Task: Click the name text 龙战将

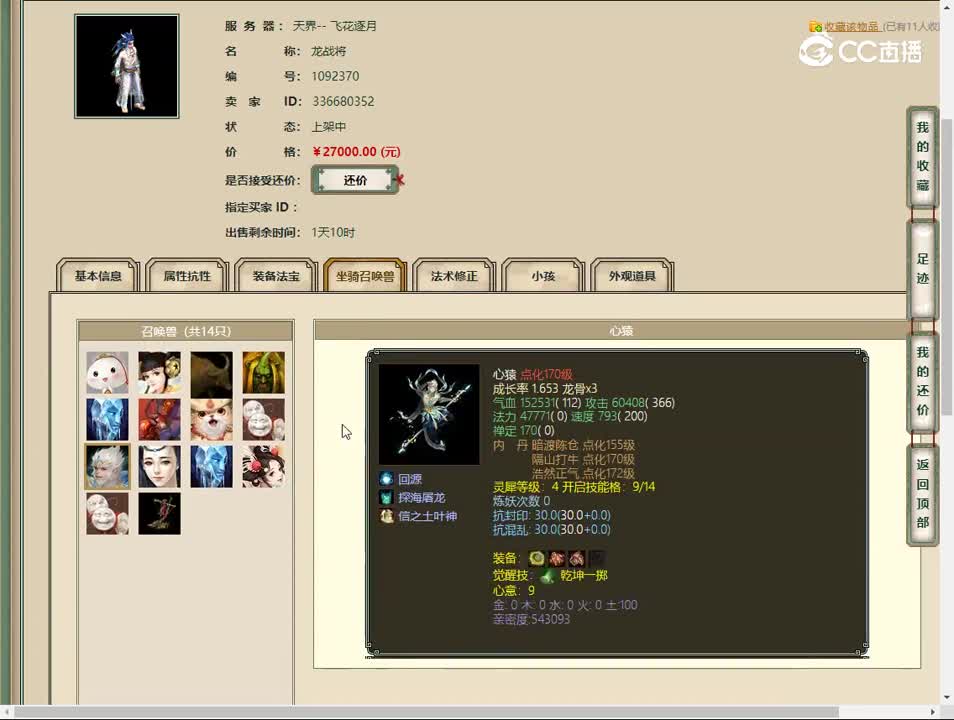Action: pos(329,51)
